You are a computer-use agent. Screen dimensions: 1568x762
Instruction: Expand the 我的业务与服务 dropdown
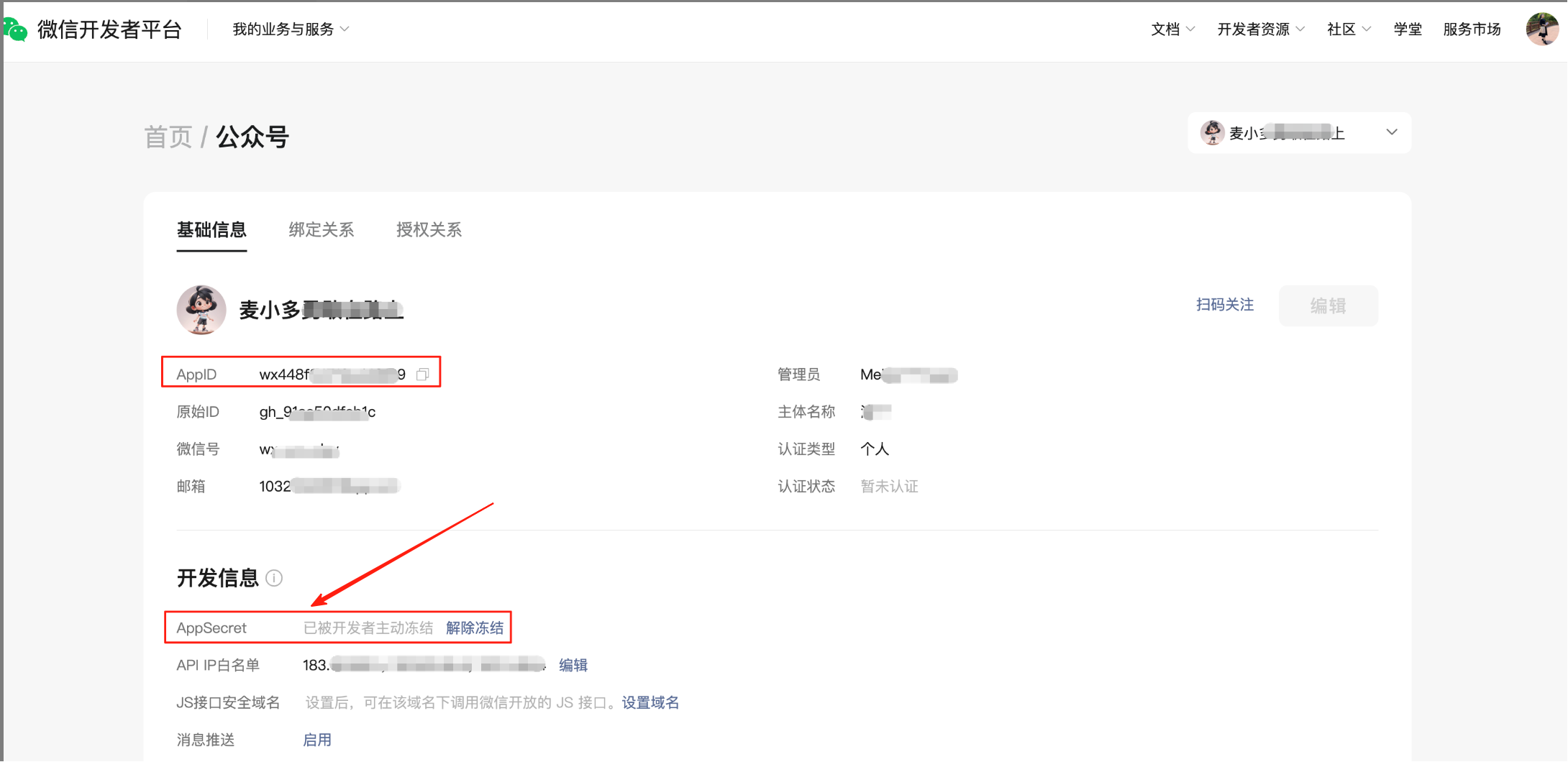click(291, 29)
